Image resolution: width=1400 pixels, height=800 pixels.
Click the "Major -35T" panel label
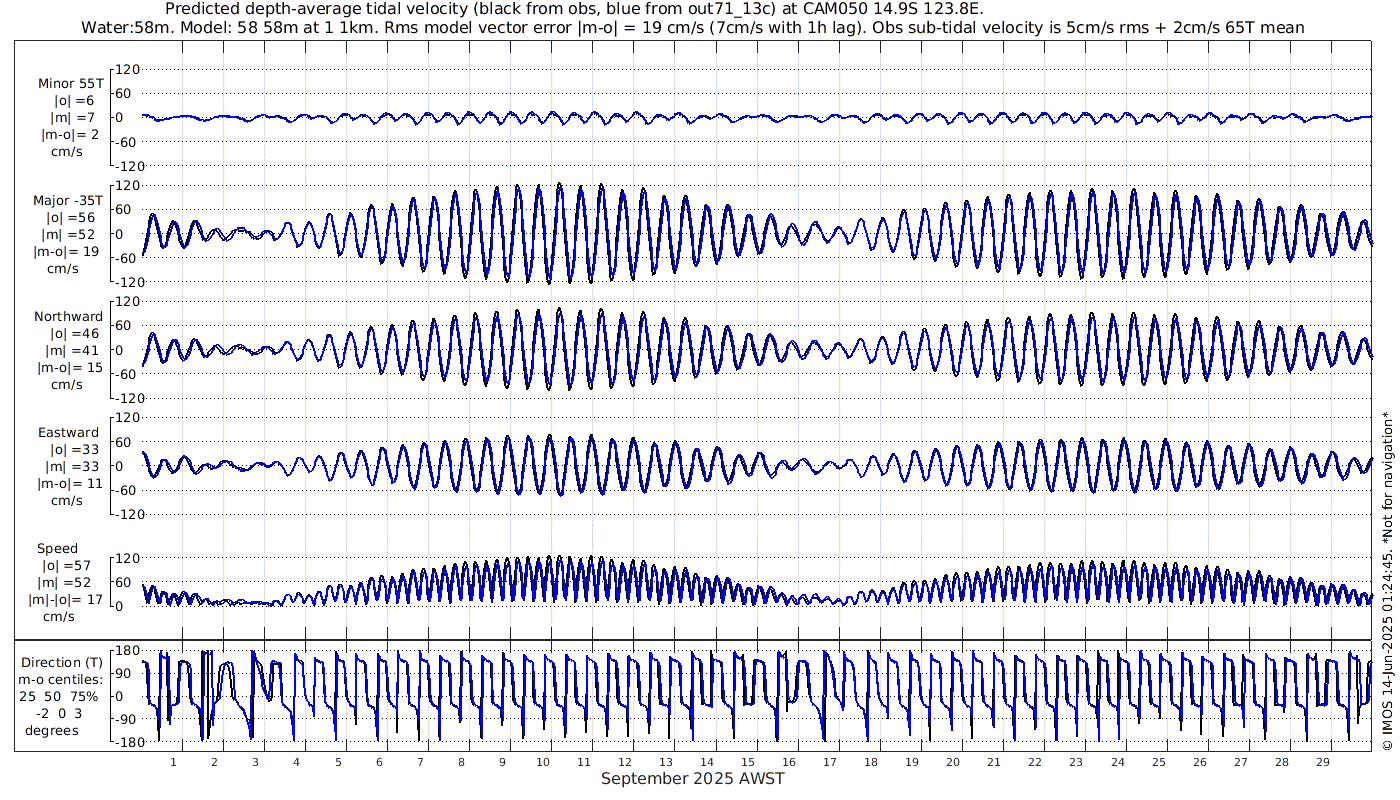[x=68, y=200]
